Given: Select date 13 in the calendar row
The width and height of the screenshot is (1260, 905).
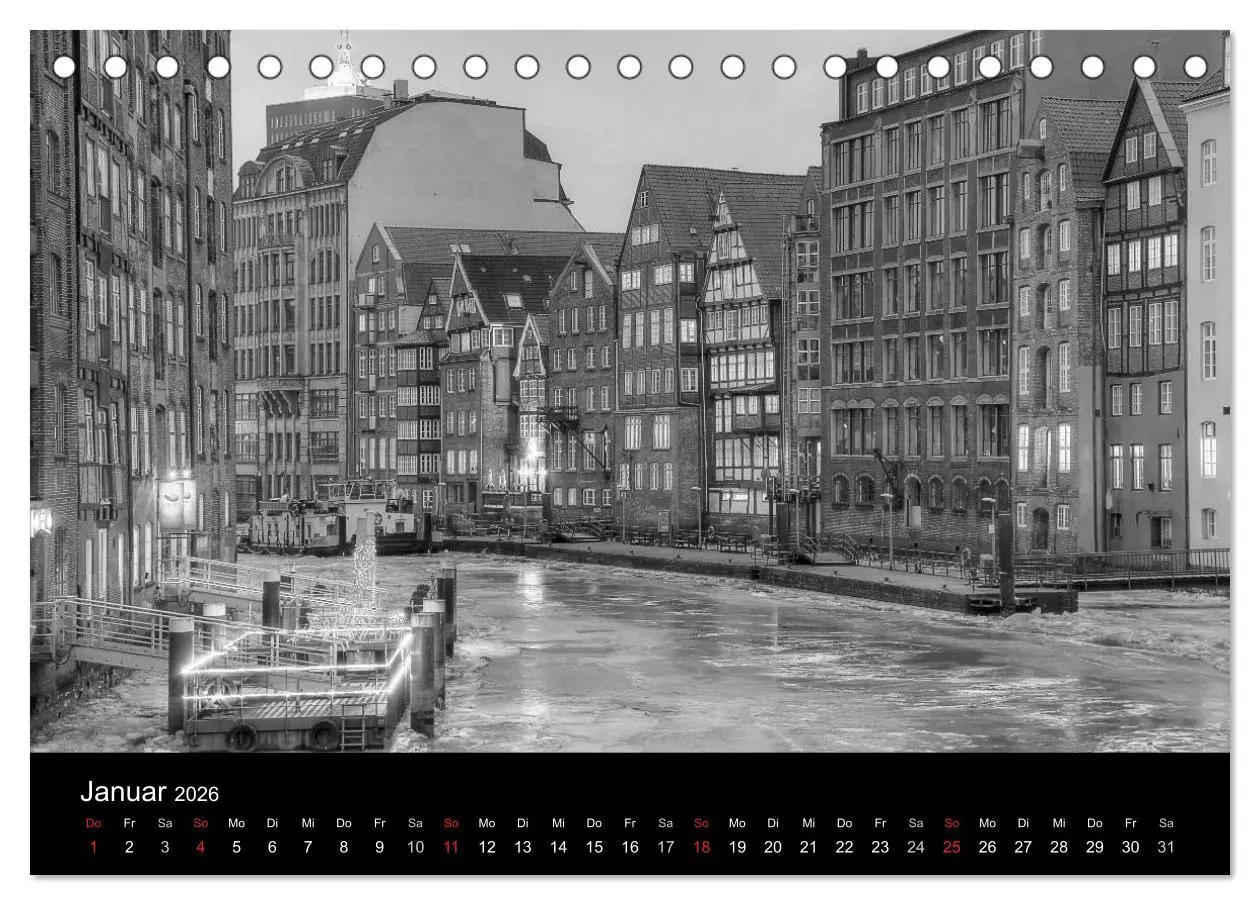Looking at the screenshot, I should click(x=523, y=847).
